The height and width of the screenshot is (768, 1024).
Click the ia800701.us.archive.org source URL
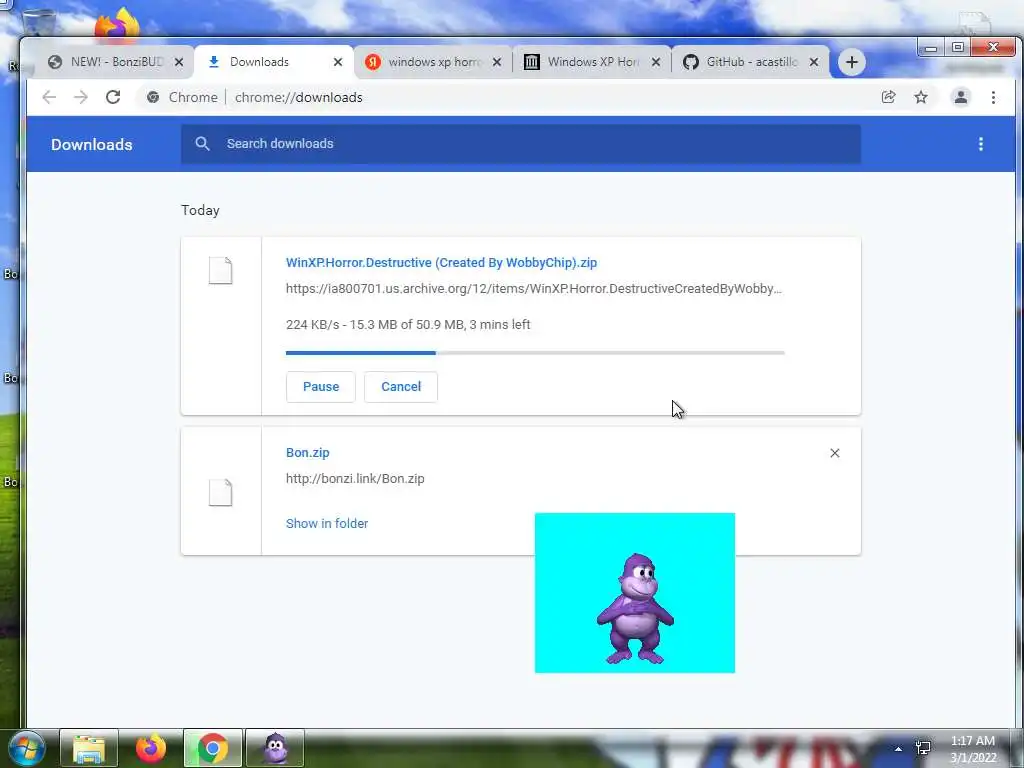pyautogui.click(x=534, y=289)
